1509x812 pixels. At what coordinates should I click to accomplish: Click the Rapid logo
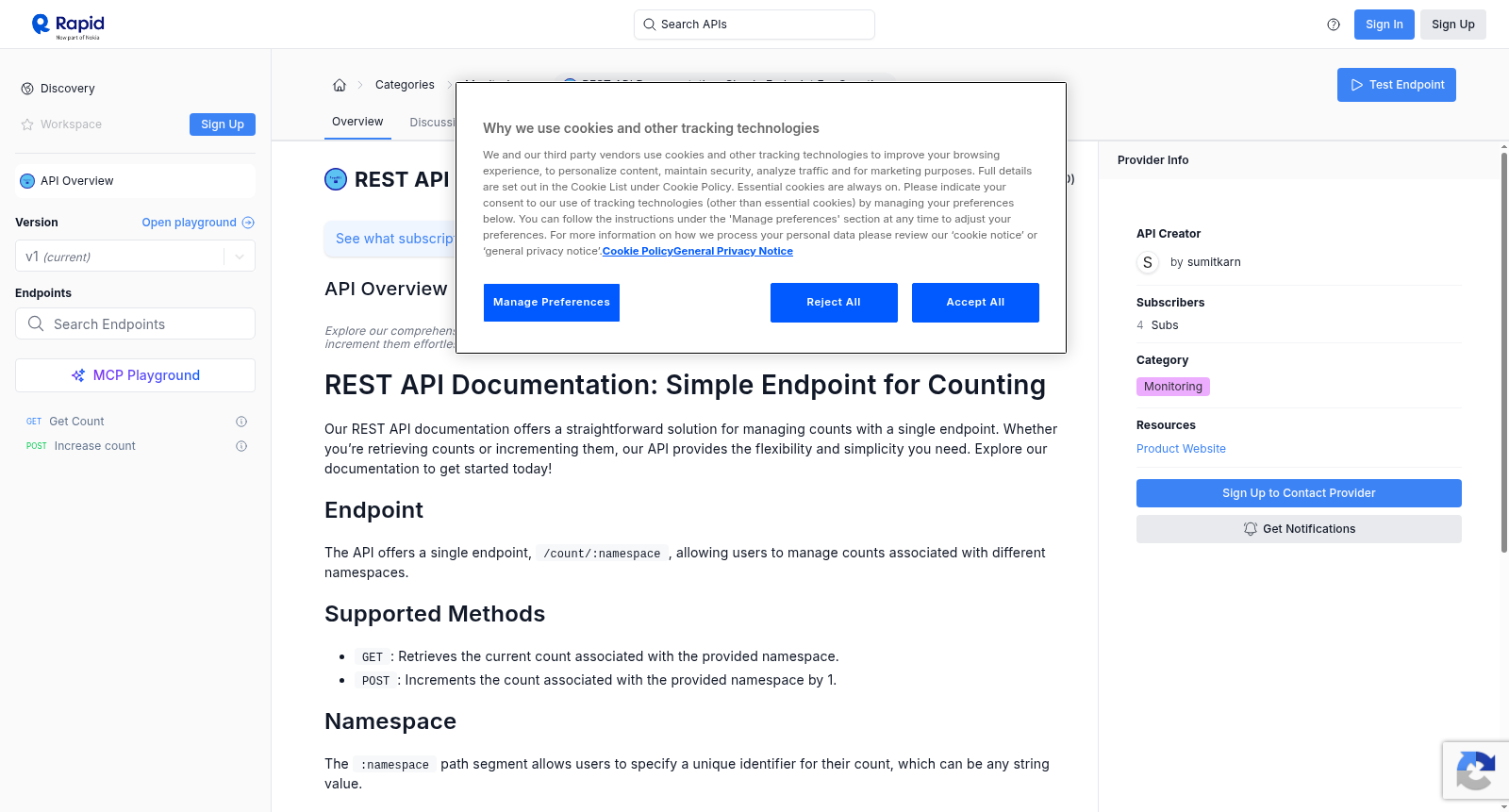point(68,25)
